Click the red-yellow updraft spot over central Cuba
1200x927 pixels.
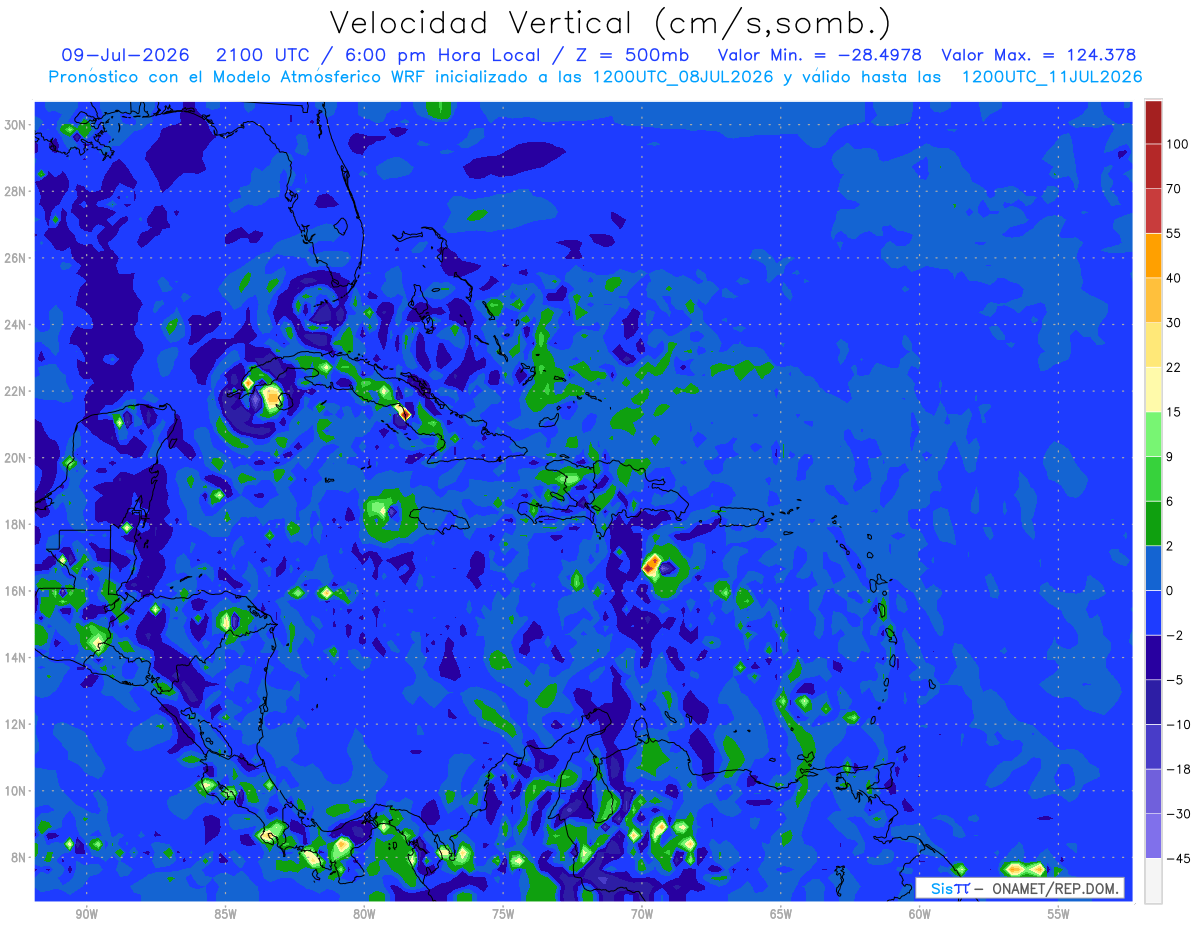pyautogui.click(x=403, y=412)
